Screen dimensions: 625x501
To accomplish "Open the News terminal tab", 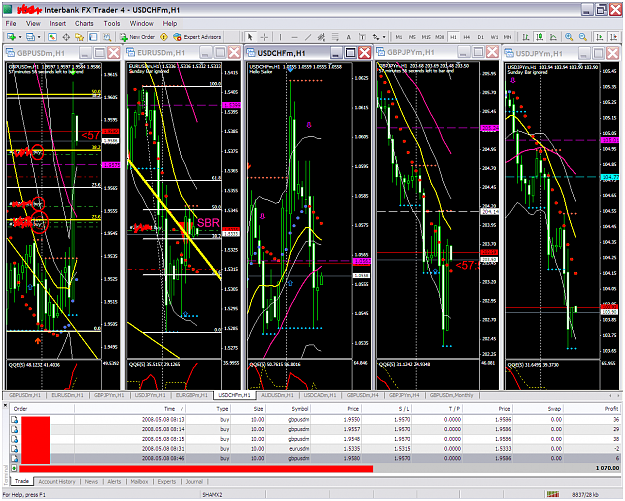I will tap(91, 481).
